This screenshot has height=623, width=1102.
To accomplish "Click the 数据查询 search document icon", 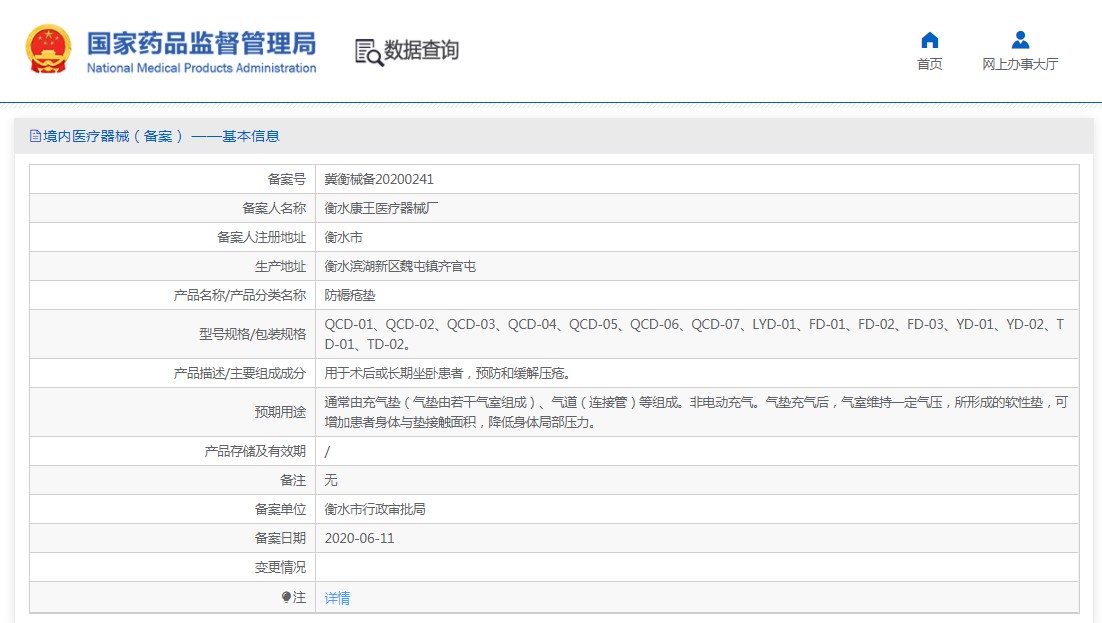I will tap(369, 52).
